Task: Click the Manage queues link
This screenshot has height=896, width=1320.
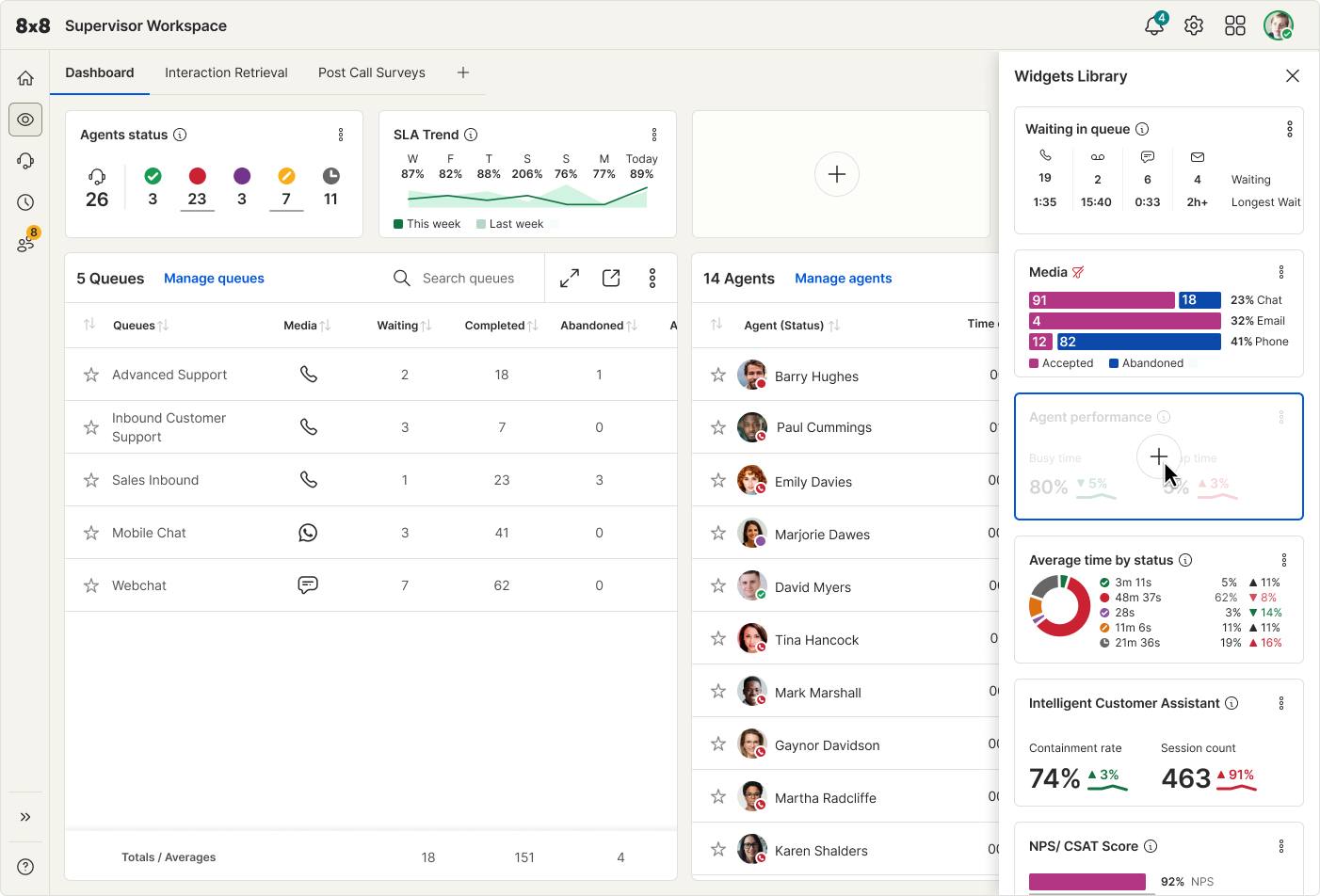Action: point(214,279)
